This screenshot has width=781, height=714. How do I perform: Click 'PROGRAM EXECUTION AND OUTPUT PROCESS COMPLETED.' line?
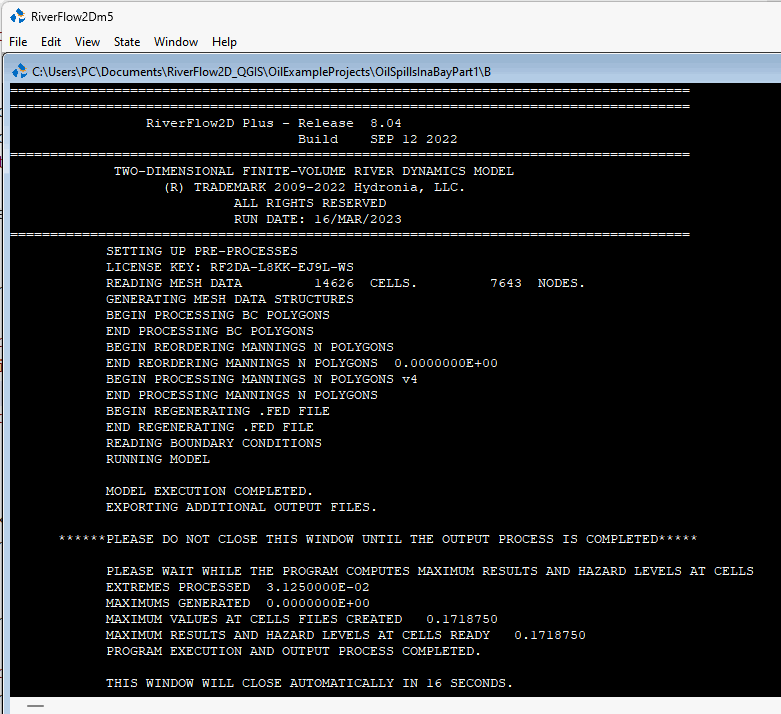293,651
